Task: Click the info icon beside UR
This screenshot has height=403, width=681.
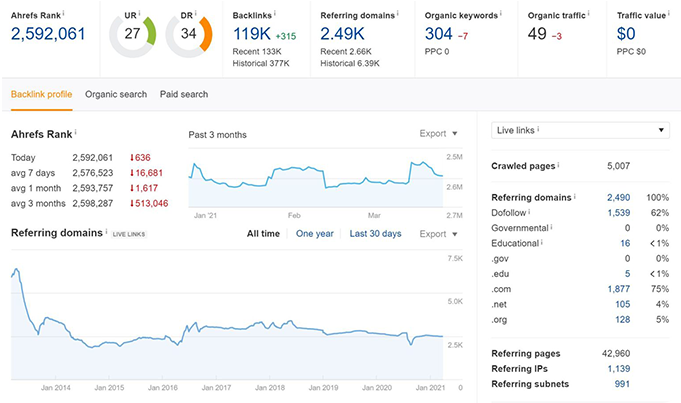Action: click(139, 13)
